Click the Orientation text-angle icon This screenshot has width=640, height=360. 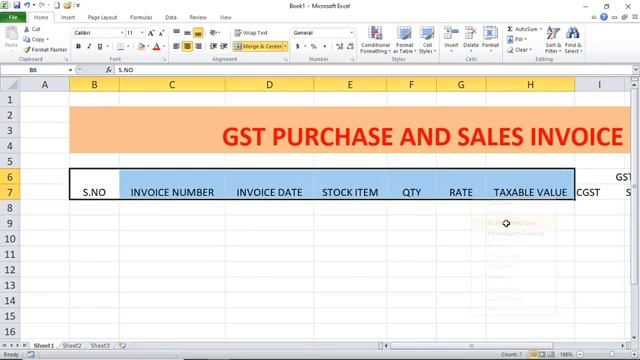[x=213, y=33]
